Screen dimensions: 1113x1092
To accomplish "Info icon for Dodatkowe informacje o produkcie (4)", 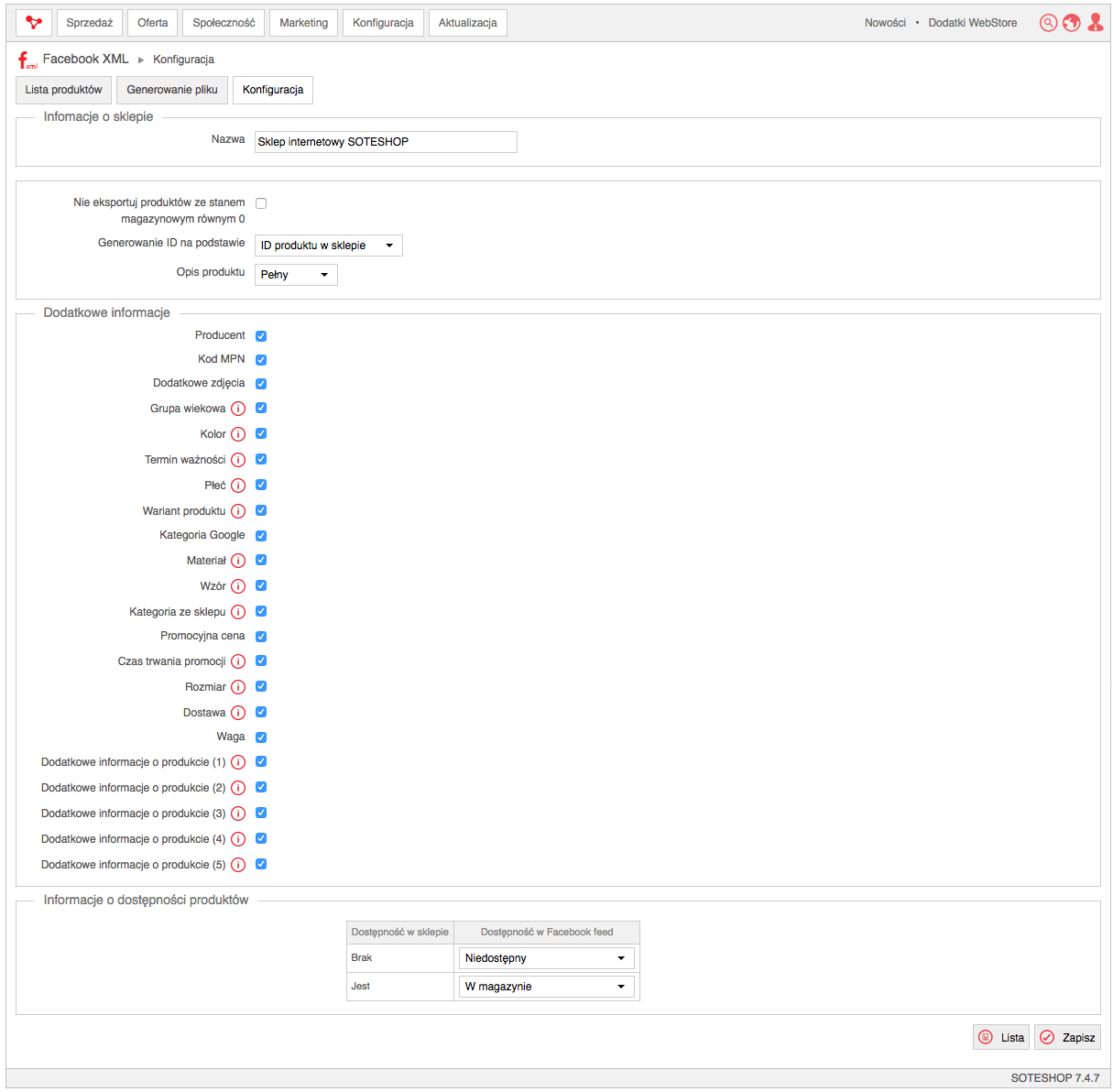I will pyautogui.click(x=238, y=839).
